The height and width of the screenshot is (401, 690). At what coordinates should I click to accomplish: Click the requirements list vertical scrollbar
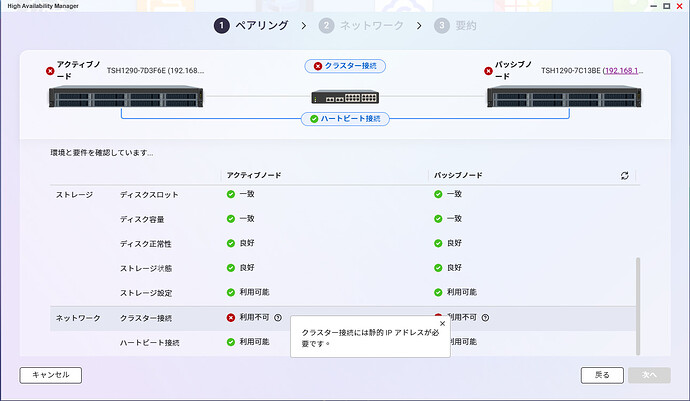click(x=638, y=300)
